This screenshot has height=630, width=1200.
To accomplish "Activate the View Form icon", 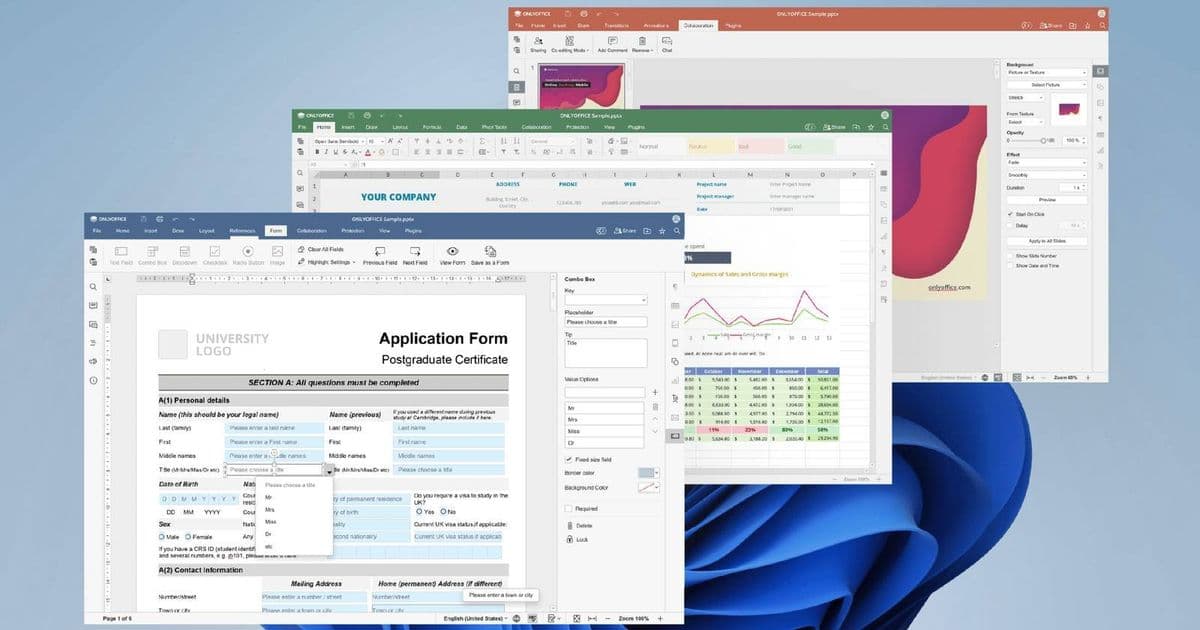I will click(x=452, y=249).
